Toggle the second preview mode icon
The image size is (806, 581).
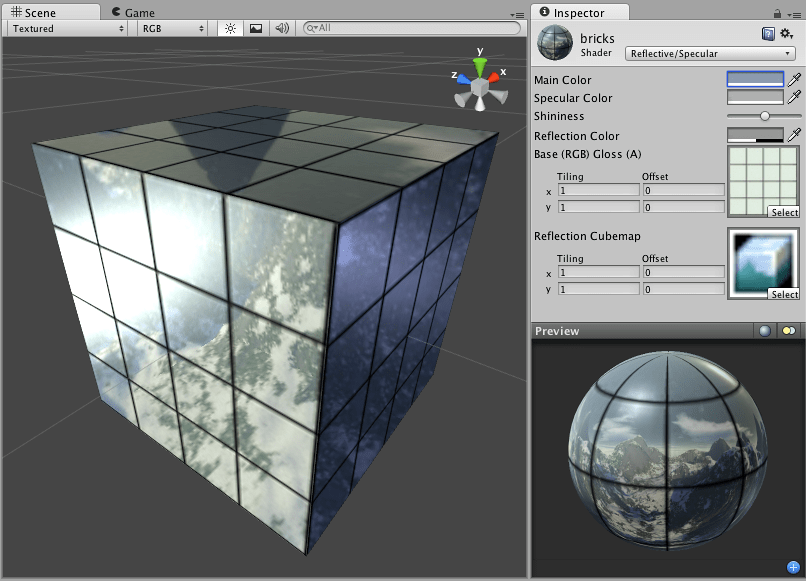tap(789, 330)
